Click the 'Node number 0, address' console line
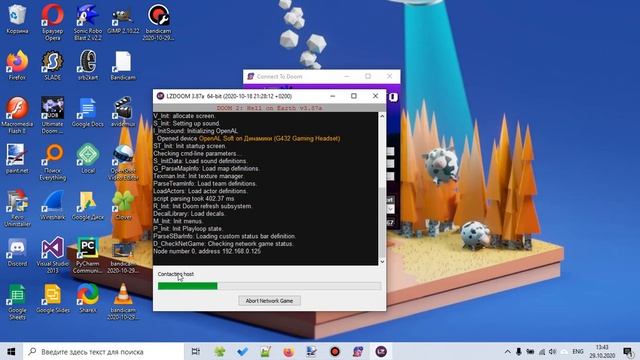The image size is (640, 360). pos(207,251)
